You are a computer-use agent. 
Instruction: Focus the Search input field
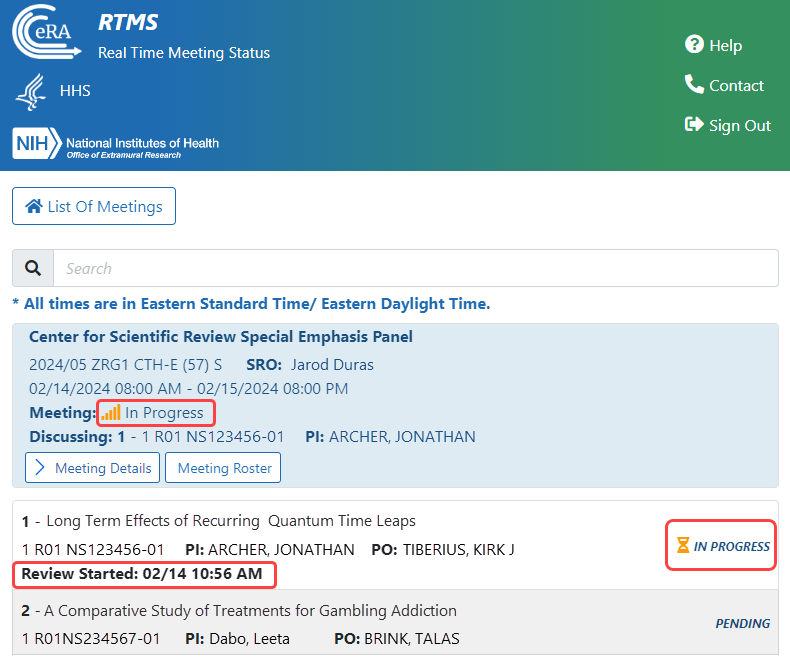(x=416, y=268)
